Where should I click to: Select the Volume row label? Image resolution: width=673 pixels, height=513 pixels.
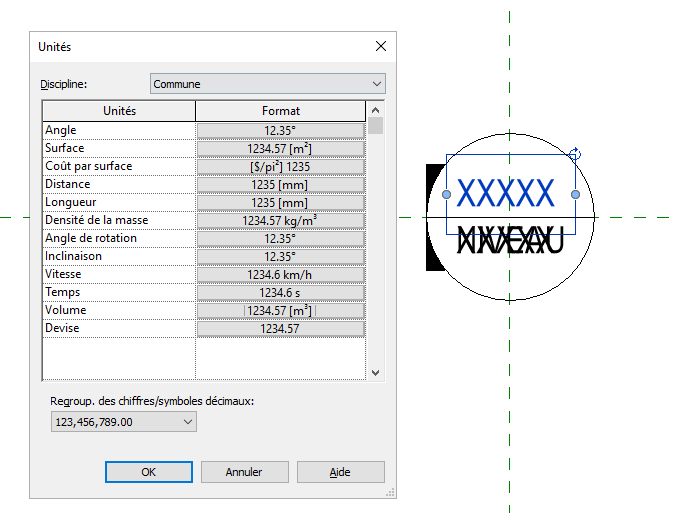point(66,310)
